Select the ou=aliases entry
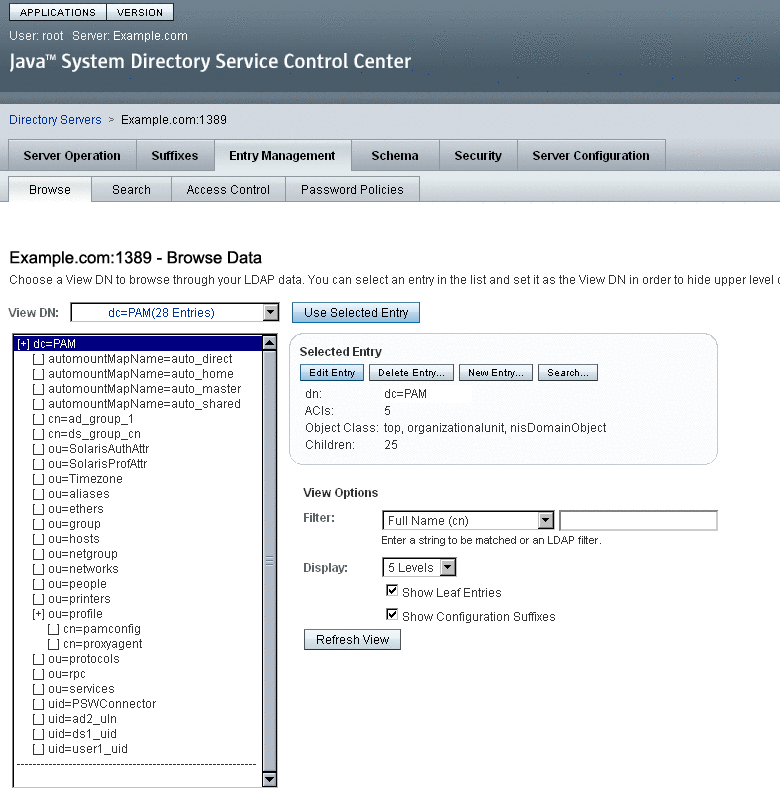Viewport: 780px width, 794px height. point(79,494)
